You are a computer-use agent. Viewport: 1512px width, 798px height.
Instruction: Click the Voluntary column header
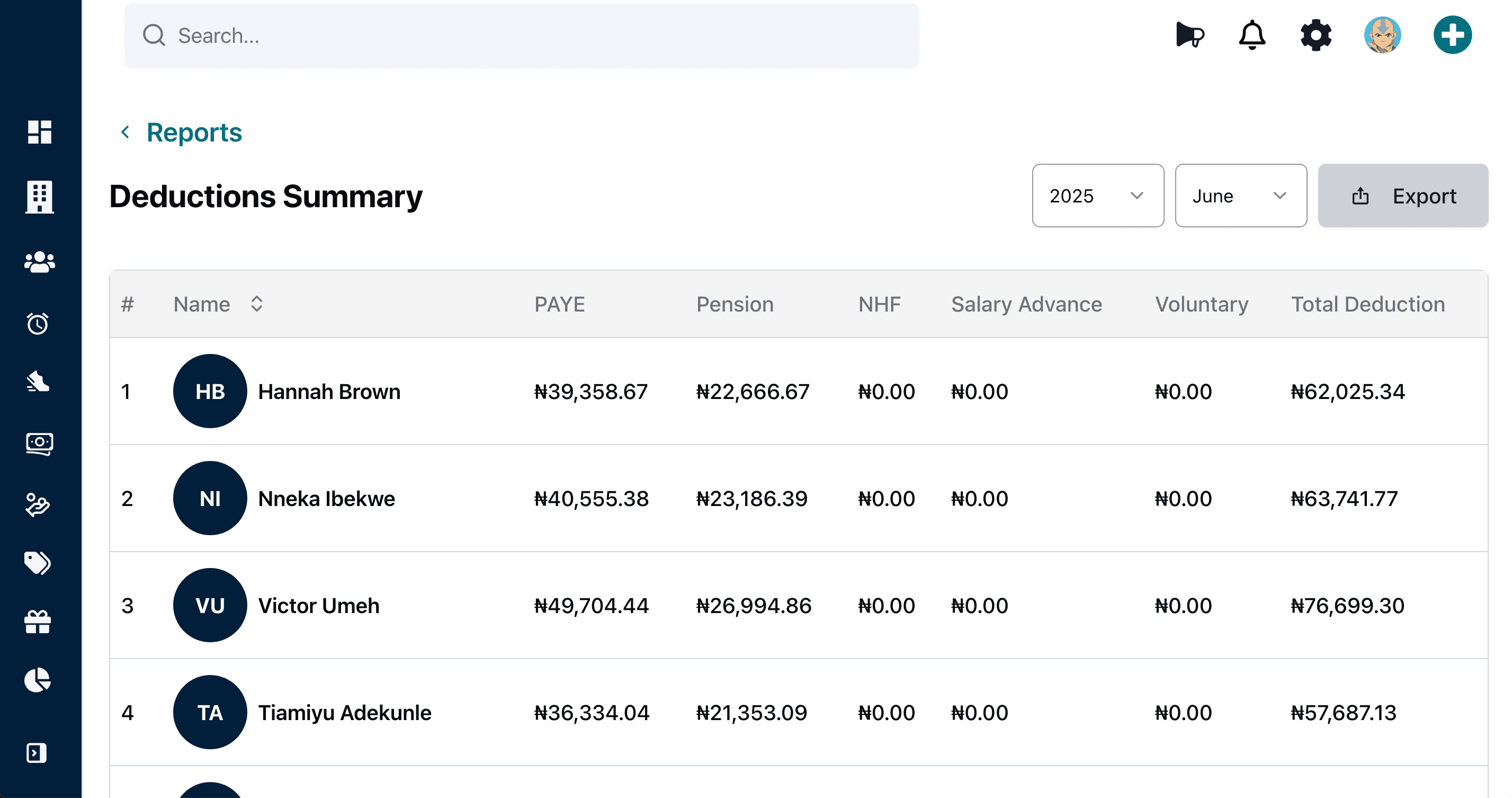point(1202,304)
